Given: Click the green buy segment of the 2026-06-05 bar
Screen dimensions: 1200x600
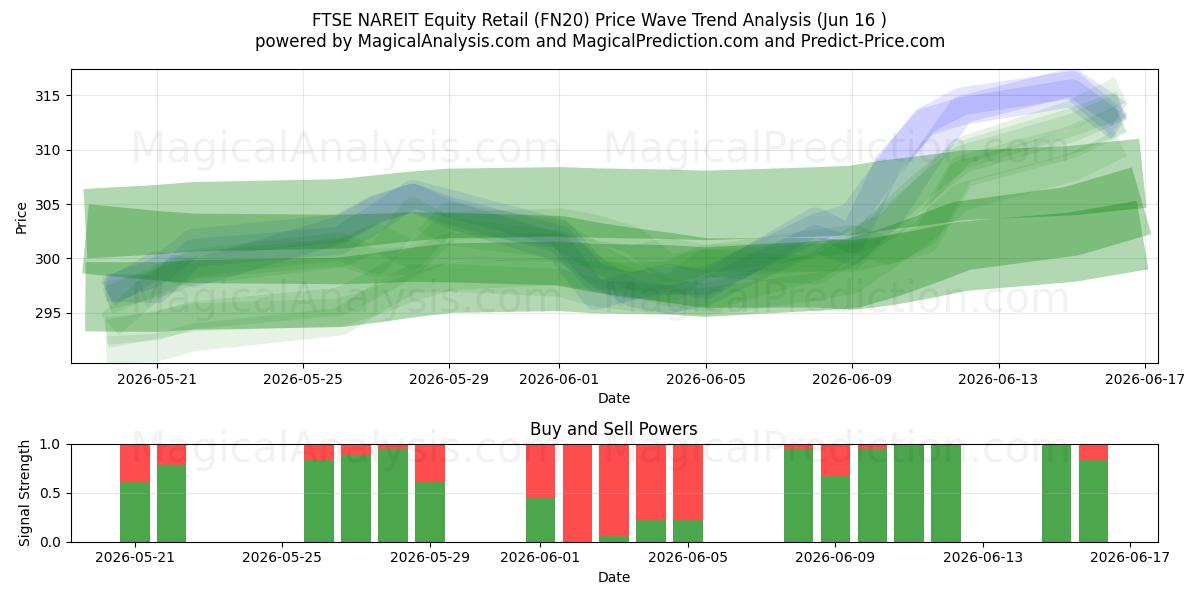Looking at the screenshot, I should point(688,531).
